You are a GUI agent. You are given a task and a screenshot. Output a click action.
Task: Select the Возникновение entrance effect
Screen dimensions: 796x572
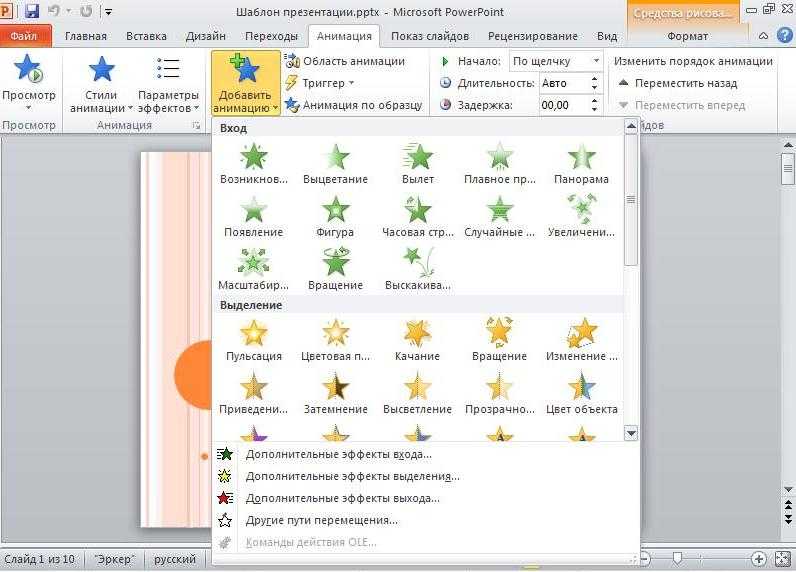(253, 163)
